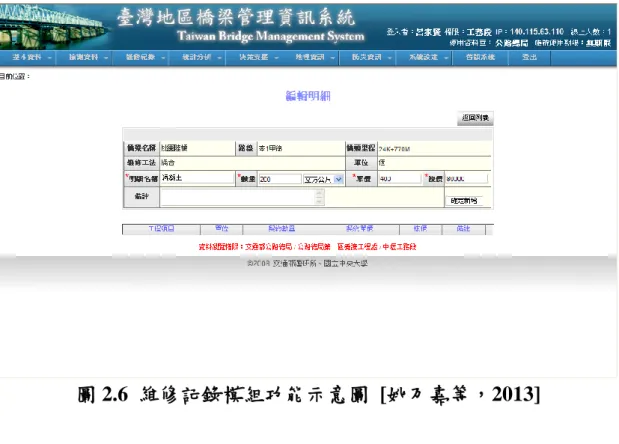Open the 系統設定 navigation menu
Image resolution: width=619 pixels, height=444 pixels.
coord(424,57)
